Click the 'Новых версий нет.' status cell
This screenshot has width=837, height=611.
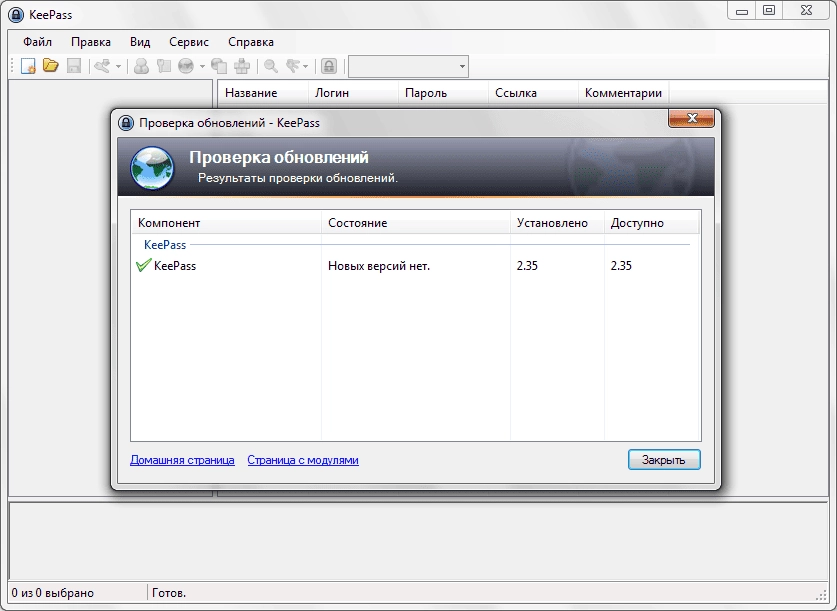click(378, 266)
